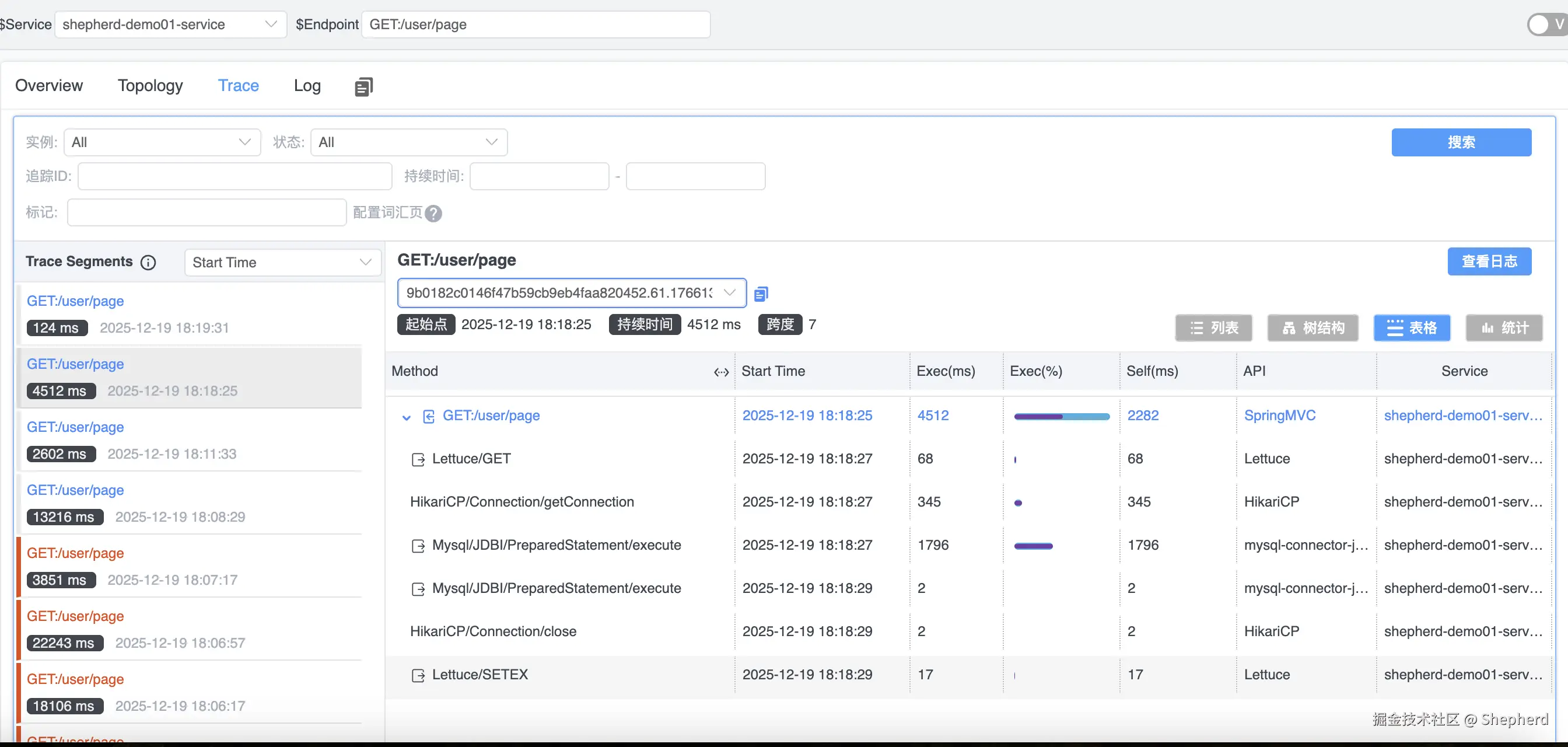
Task: Switch to 列表 list view
Action: click(1213, 328)
